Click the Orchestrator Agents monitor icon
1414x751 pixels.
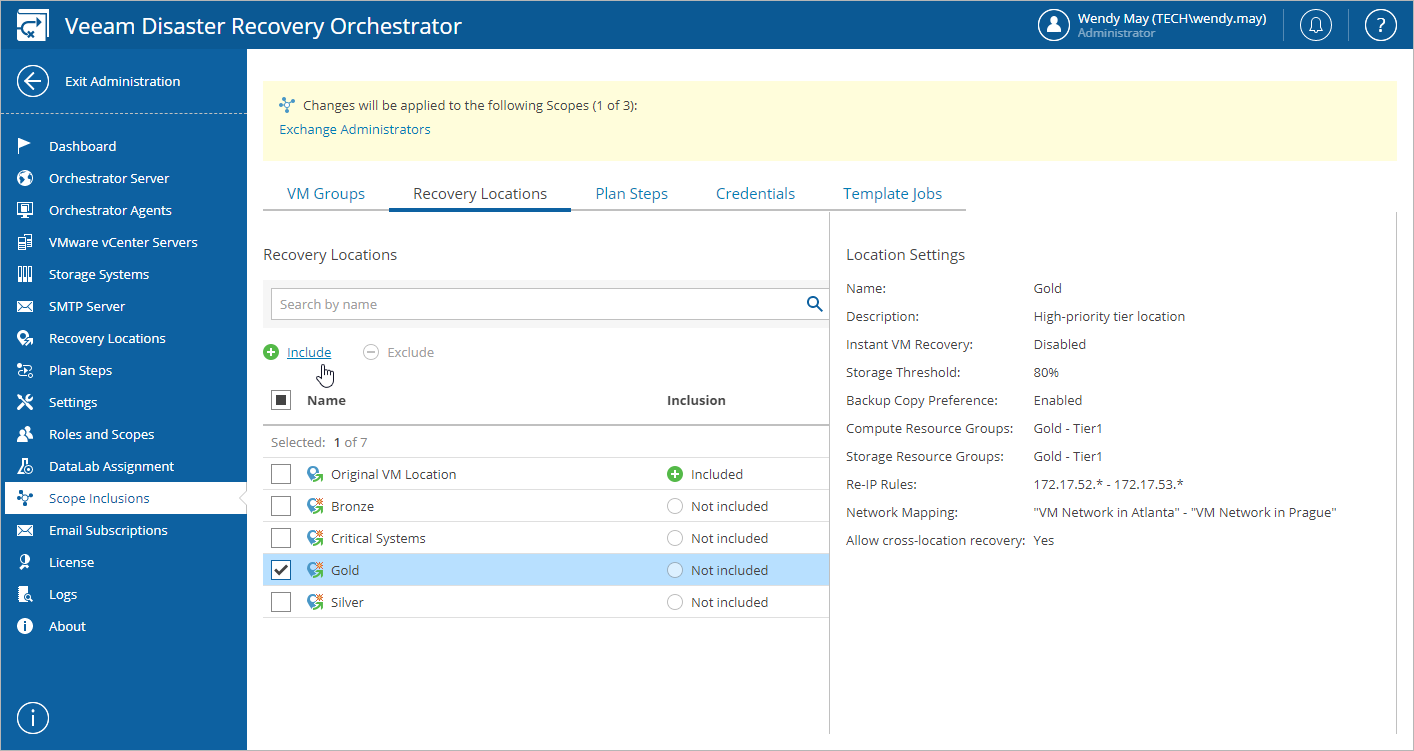pos(26,210)
